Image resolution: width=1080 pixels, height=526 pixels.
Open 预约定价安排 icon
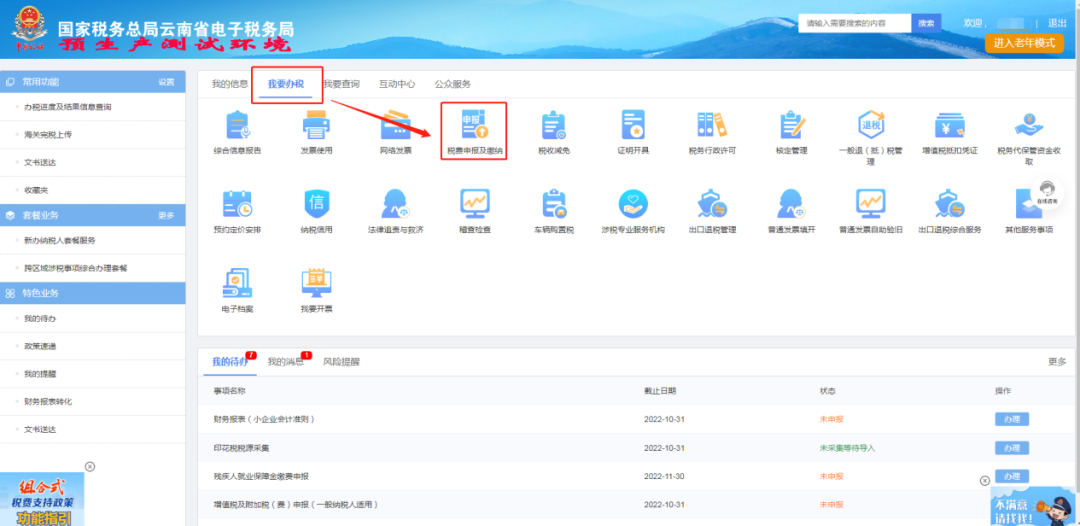(237, 204)
